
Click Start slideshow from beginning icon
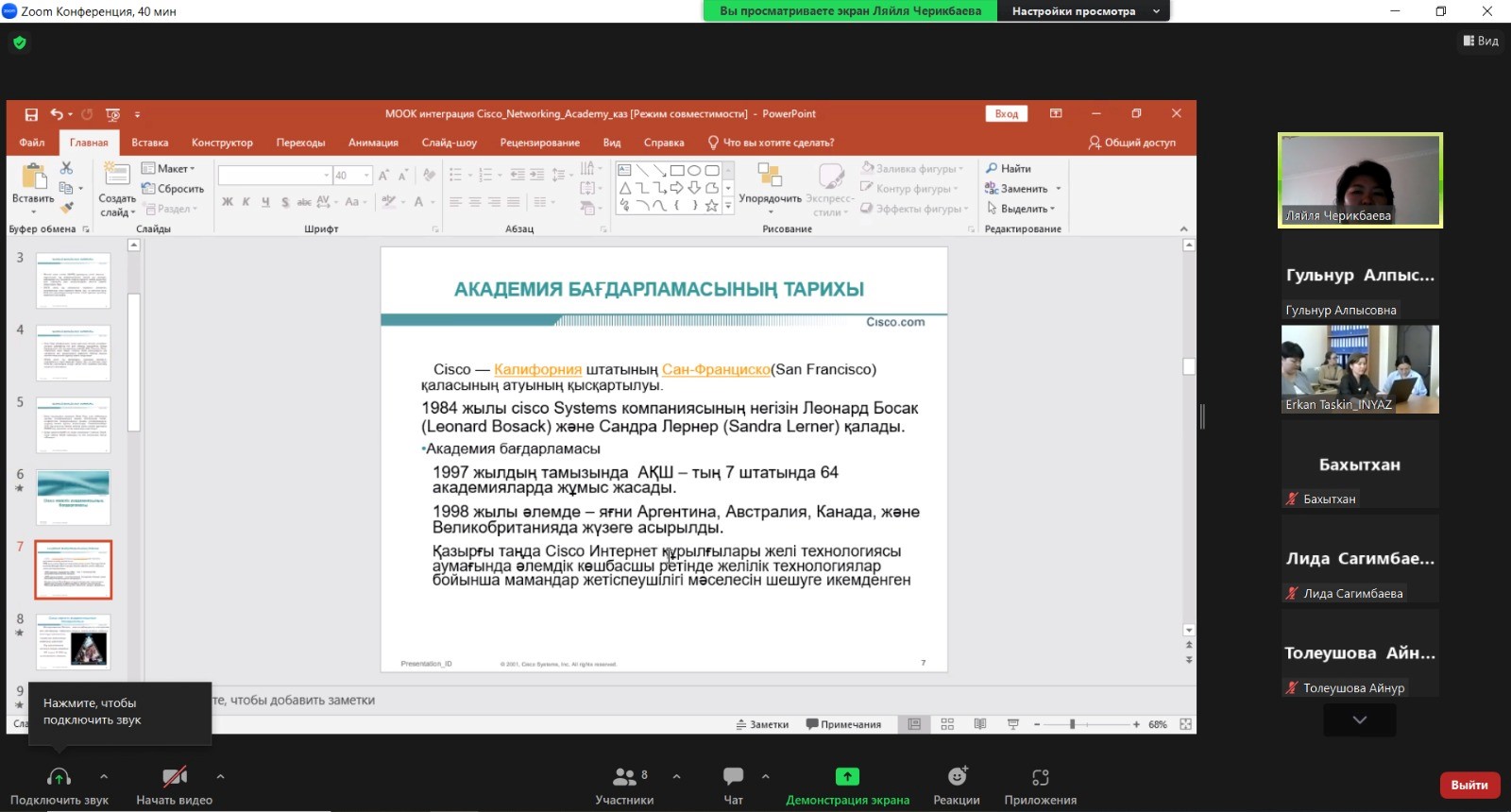tap(113, 114)
